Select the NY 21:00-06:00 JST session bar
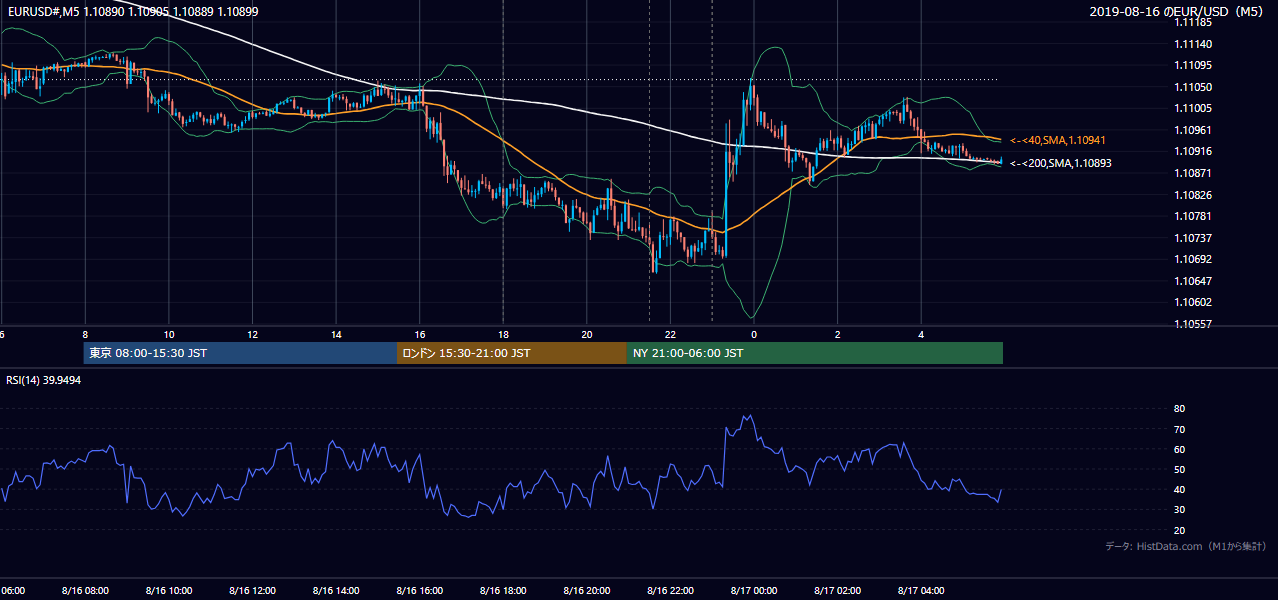Image resolution: width=1278 pixels, height=600 pixels. coord(814,353)
